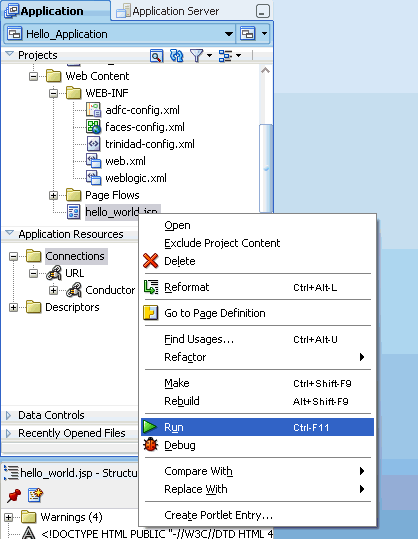Open the filter funnel icon dropdown

(201, 56)
